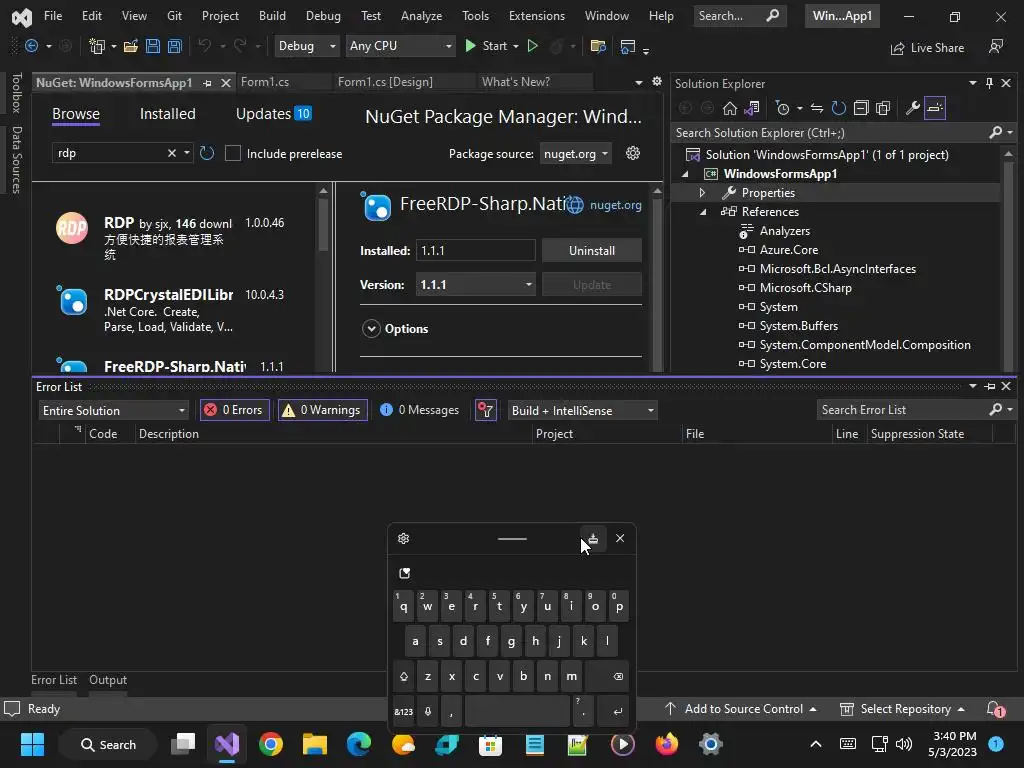Click Solution Explorer Refresh icon
This screenshot has width=1024, height=768.
pyautogui.click(x=839, y=108)
